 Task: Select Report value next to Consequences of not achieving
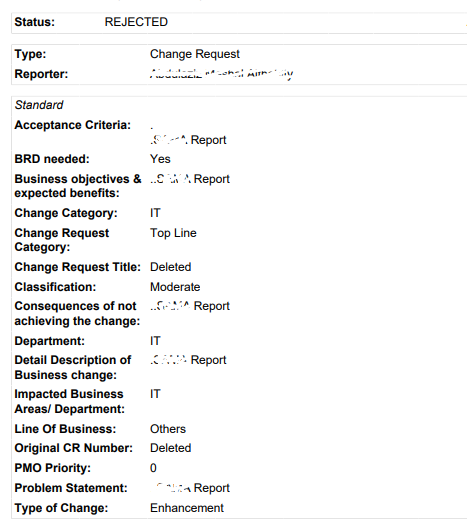pyautogui.click(x=212, y=306)
